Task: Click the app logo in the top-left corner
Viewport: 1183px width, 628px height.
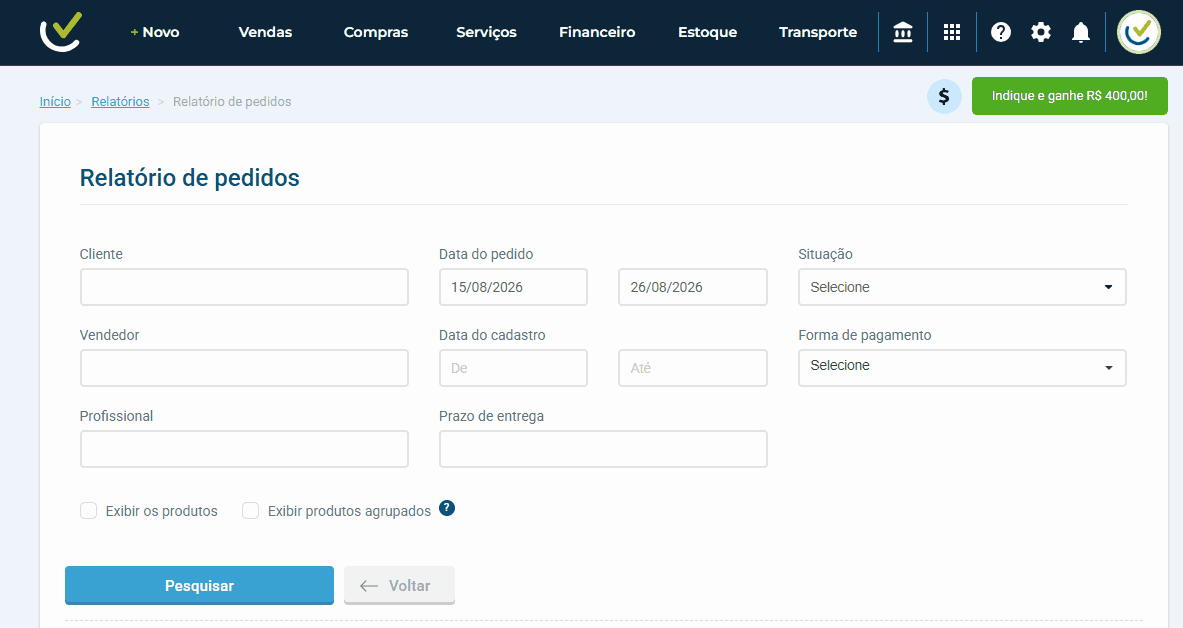Action: pyautogui.click(x=60, y=32)
